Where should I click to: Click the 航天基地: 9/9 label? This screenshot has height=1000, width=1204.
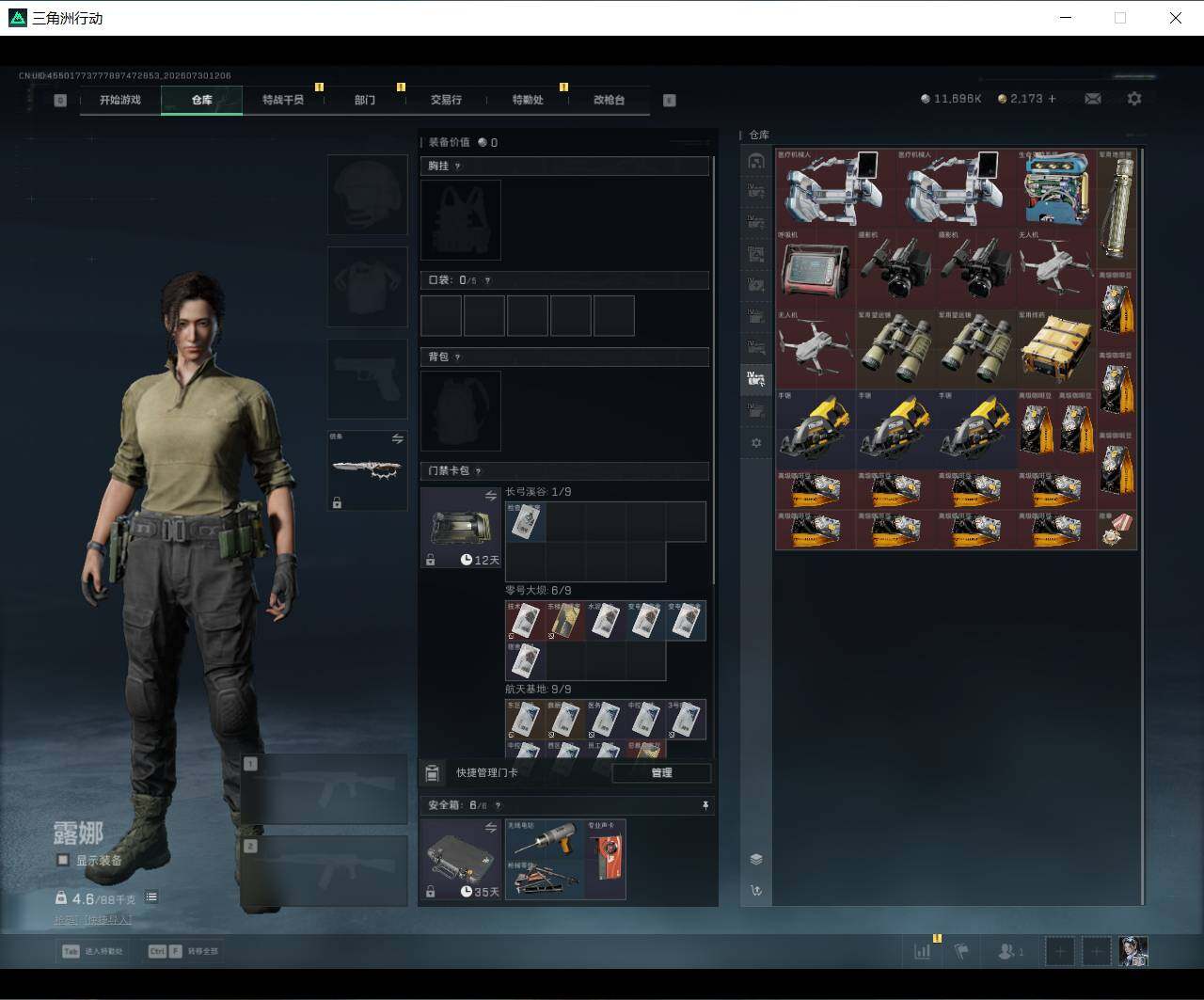(x=538, y=690)
